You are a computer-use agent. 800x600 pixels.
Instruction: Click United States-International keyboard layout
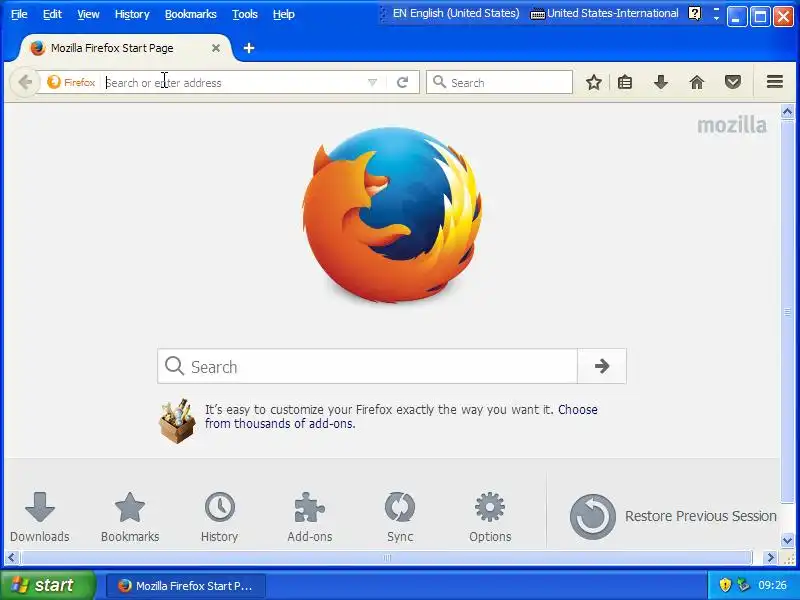click(605, 13)
